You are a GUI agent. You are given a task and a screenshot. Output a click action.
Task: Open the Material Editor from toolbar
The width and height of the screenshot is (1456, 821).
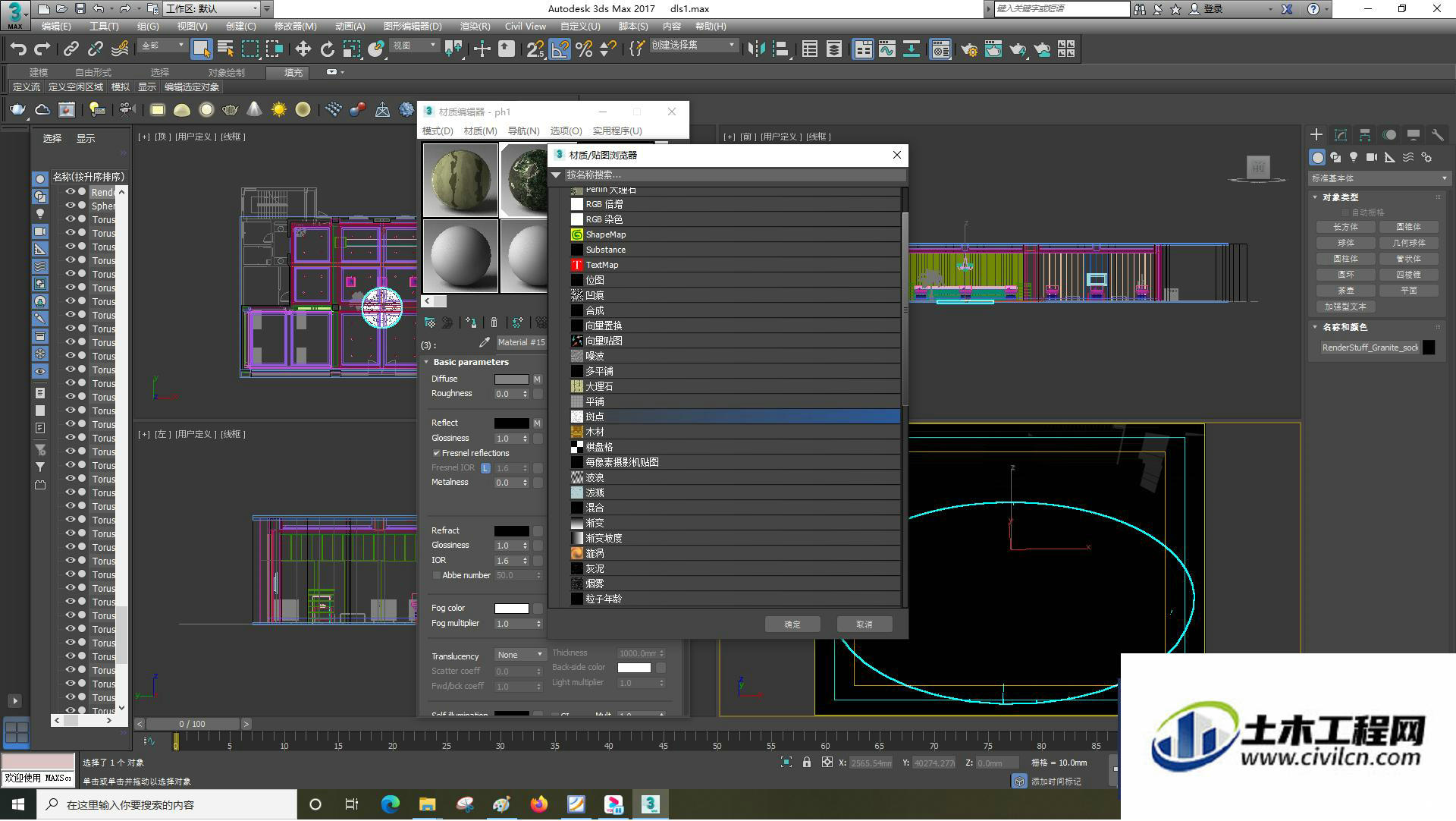point(940,49)
